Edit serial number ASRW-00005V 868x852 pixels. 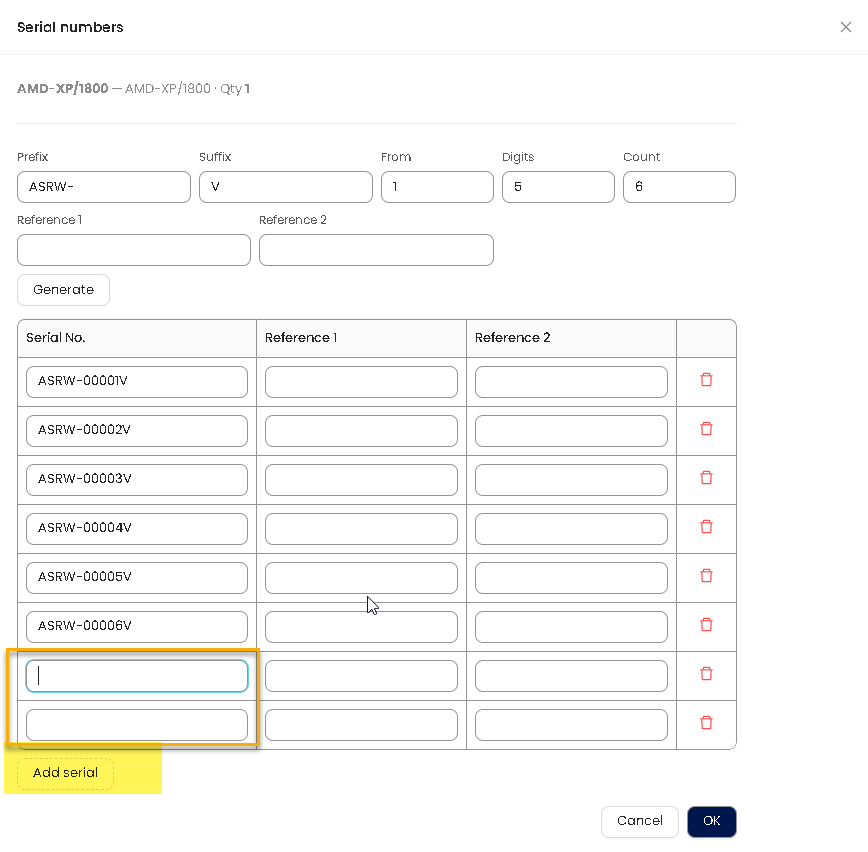(137, 577)
